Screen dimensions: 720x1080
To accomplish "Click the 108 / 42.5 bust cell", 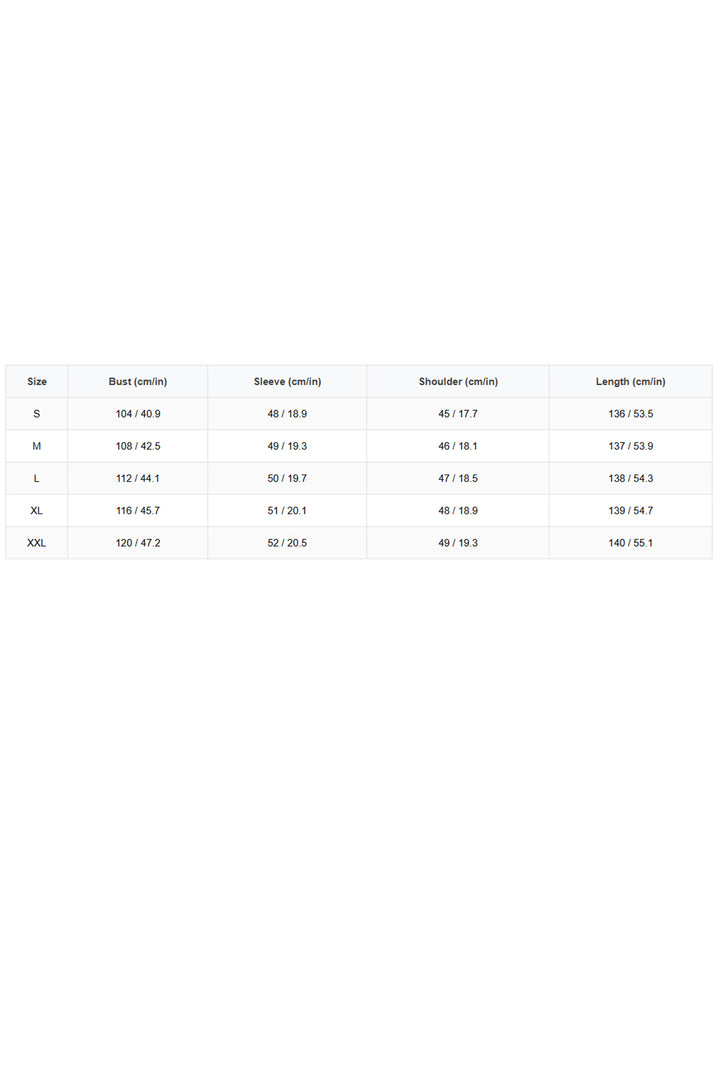I will 138,446.
